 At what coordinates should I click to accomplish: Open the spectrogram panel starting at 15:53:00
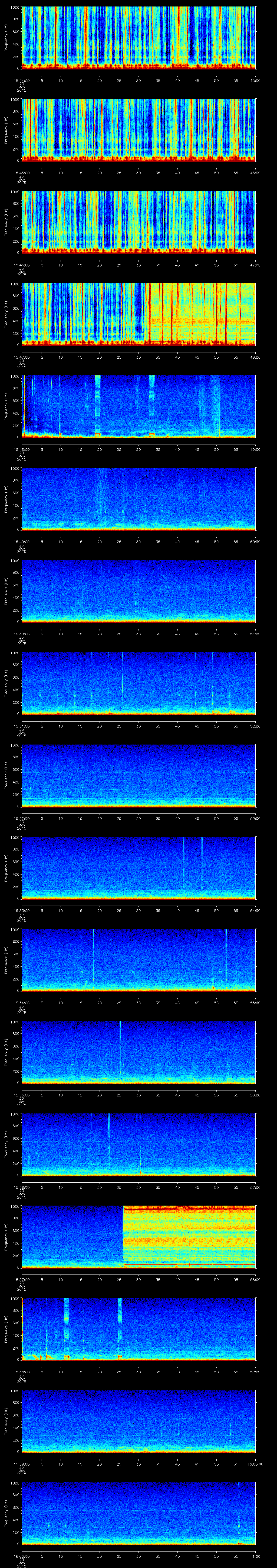tap(139, 868)
